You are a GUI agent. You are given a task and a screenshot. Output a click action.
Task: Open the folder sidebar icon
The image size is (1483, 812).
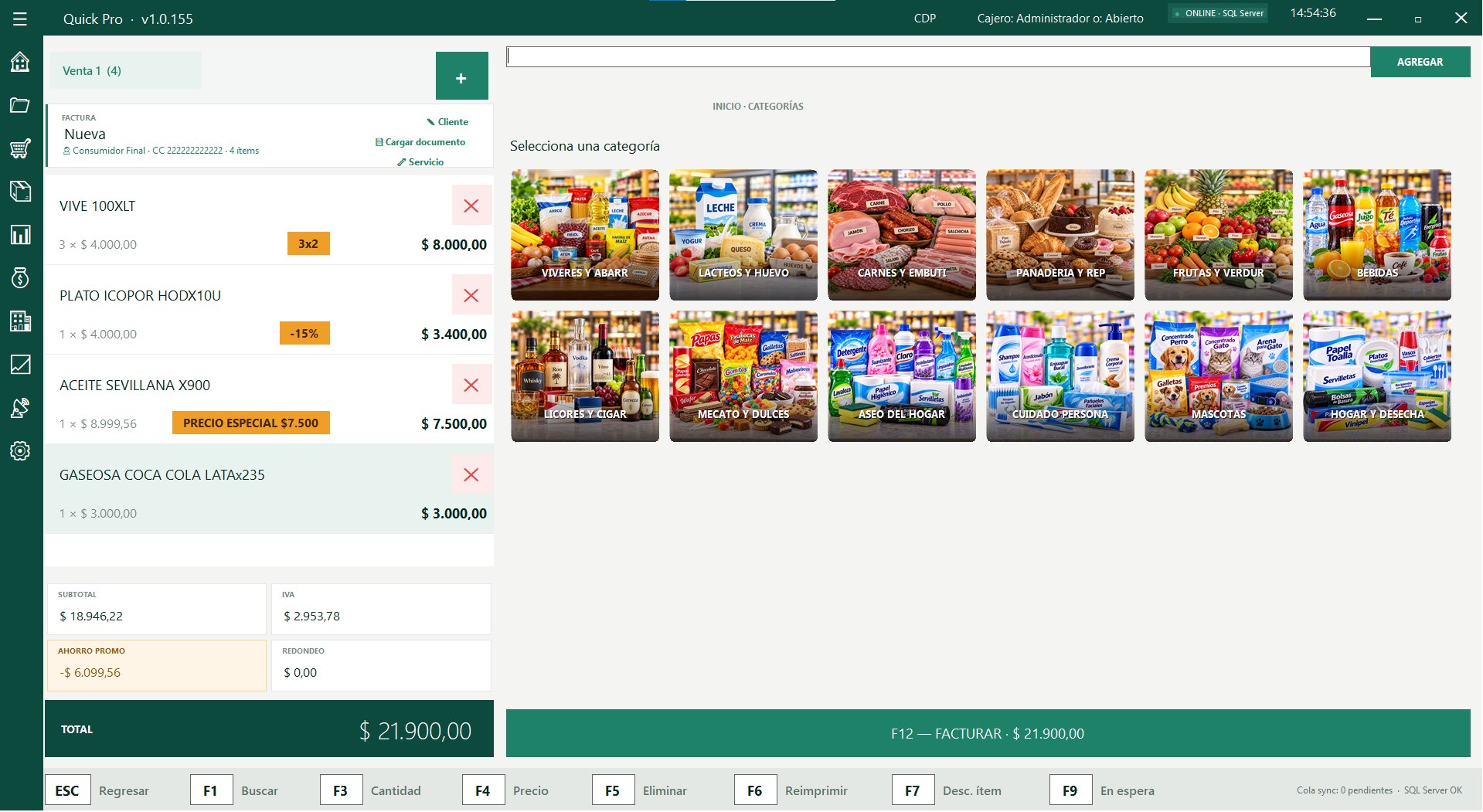20,105
